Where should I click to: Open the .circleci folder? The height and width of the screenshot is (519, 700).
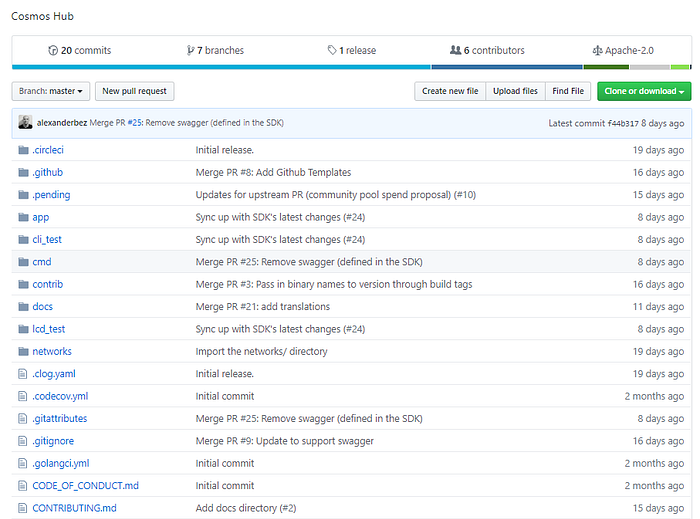[48, 150]
